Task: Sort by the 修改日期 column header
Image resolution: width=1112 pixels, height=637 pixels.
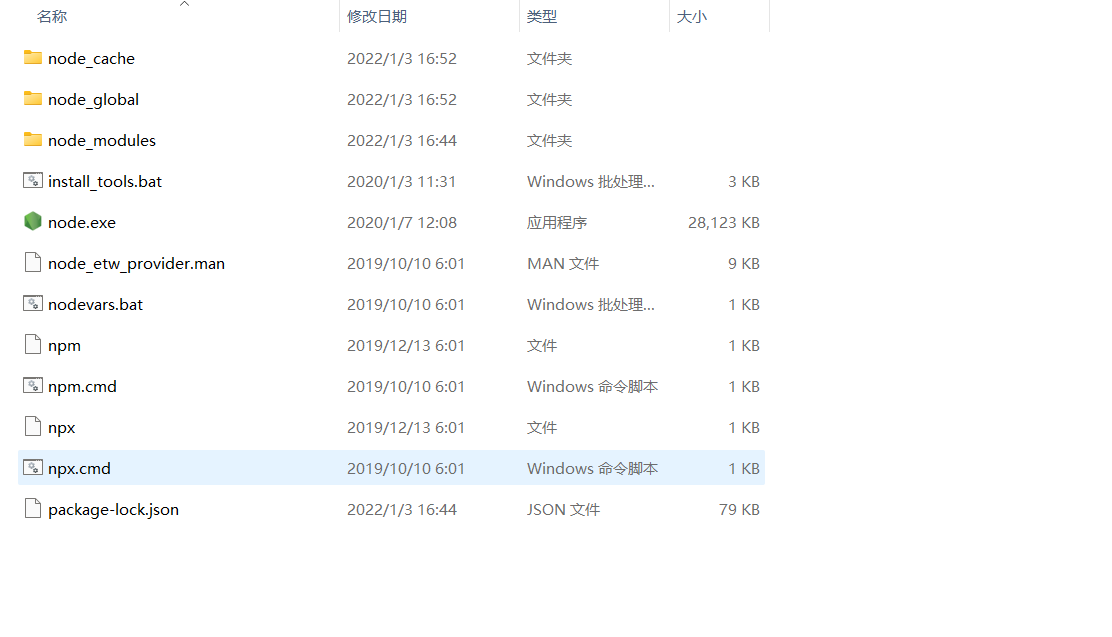Action: [377, 16]
